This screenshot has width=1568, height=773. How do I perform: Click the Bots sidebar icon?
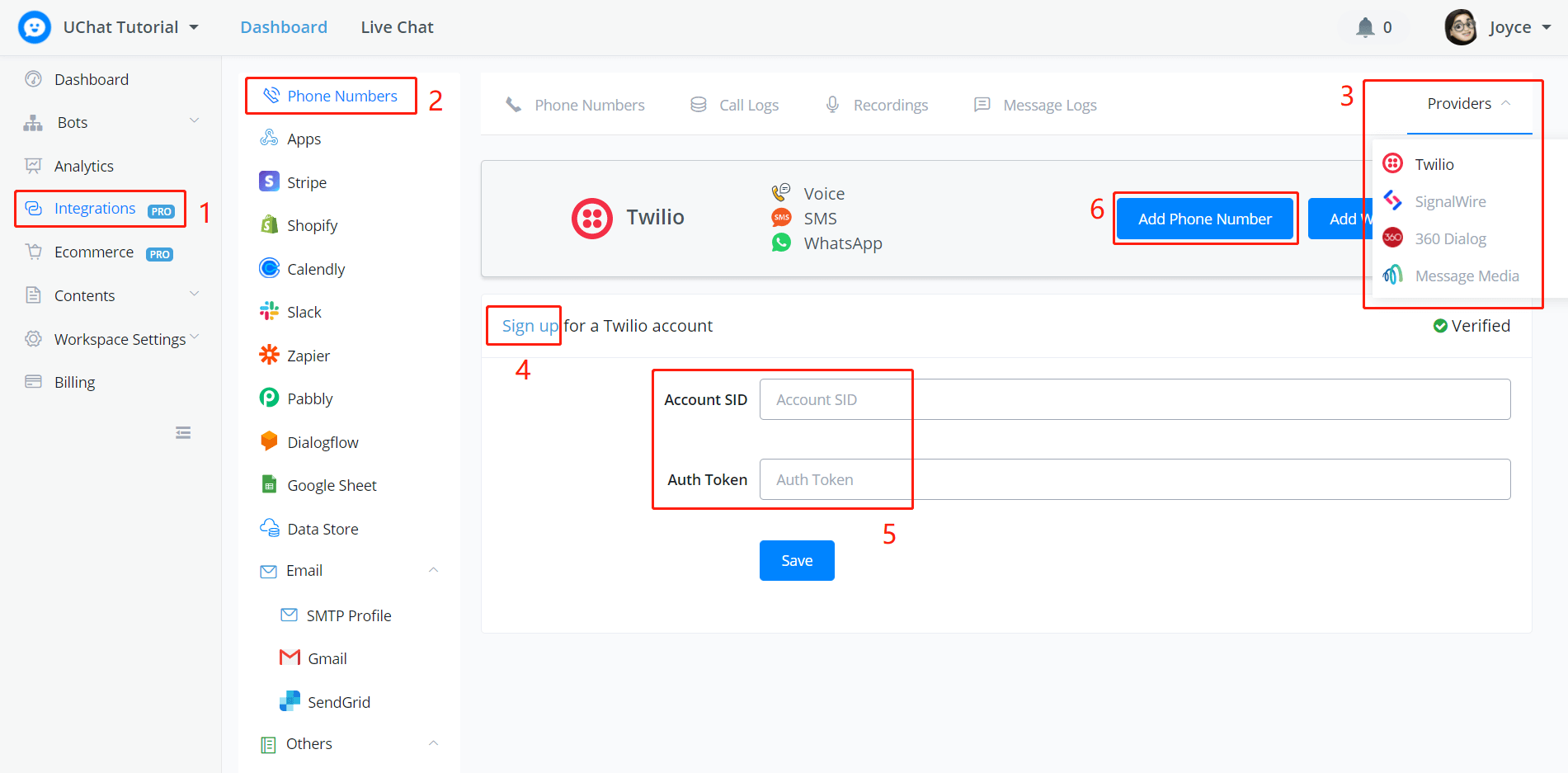[x=33, y=123]
